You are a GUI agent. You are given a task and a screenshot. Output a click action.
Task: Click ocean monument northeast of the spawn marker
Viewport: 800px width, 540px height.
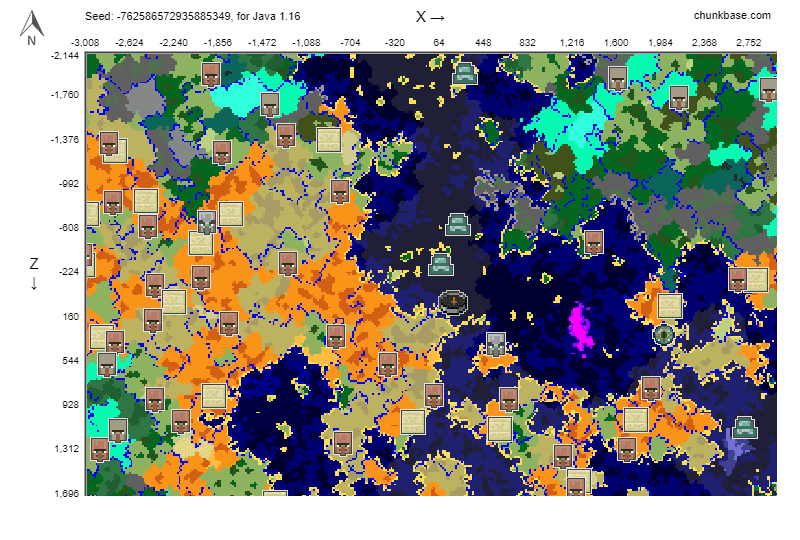pyautogui.click(x=458, y=224)
